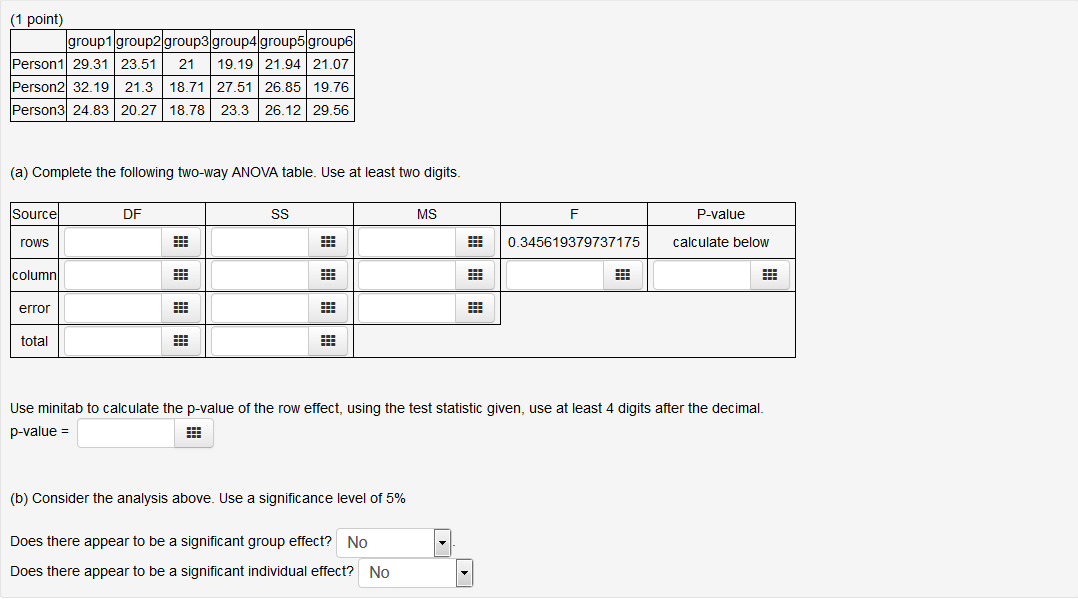Click the editor icon next to rows MS
Image resolution: width=1078 pixels, height=599 pixels.
point(473,241)
